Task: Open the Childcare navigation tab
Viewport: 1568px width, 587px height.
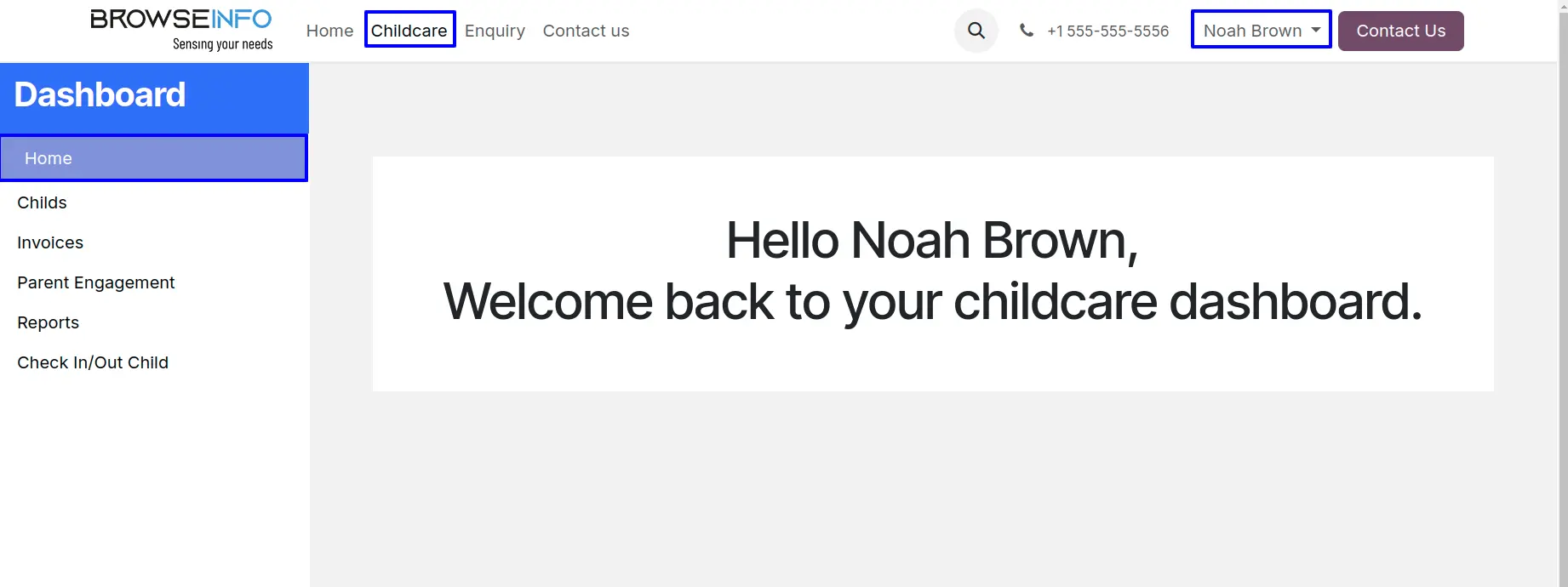Action: [409, 31]
